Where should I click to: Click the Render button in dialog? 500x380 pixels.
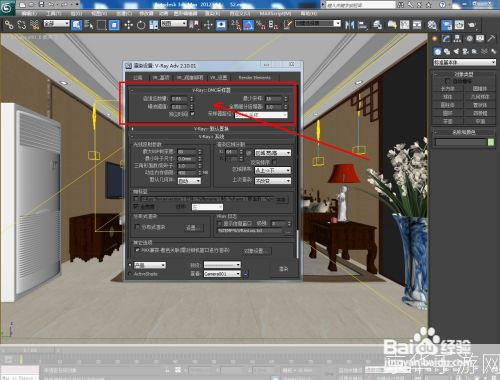(x=283, y=269)
